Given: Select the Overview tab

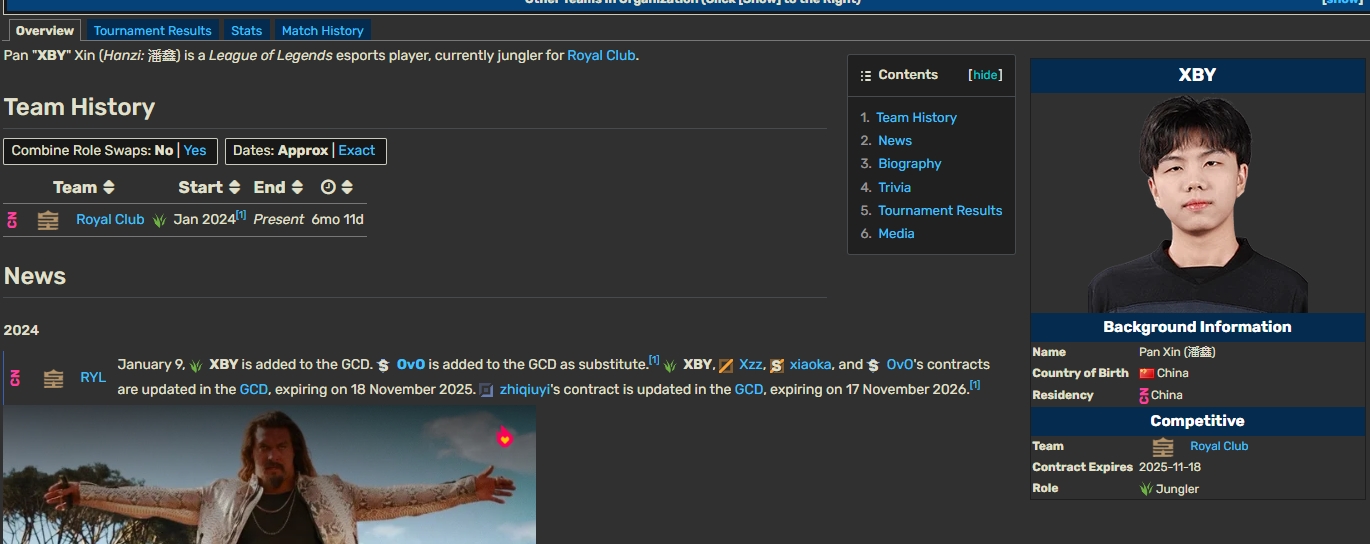Looking at the screenshot, I should tap(45, 31).
